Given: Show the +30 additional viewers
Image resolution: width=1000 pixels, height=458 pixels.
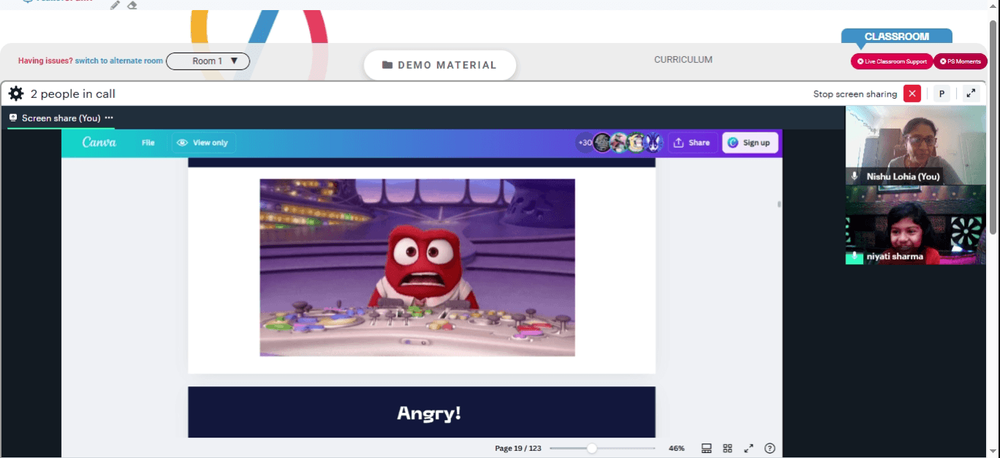Looking at the screenshot, I should coord(585,143).
